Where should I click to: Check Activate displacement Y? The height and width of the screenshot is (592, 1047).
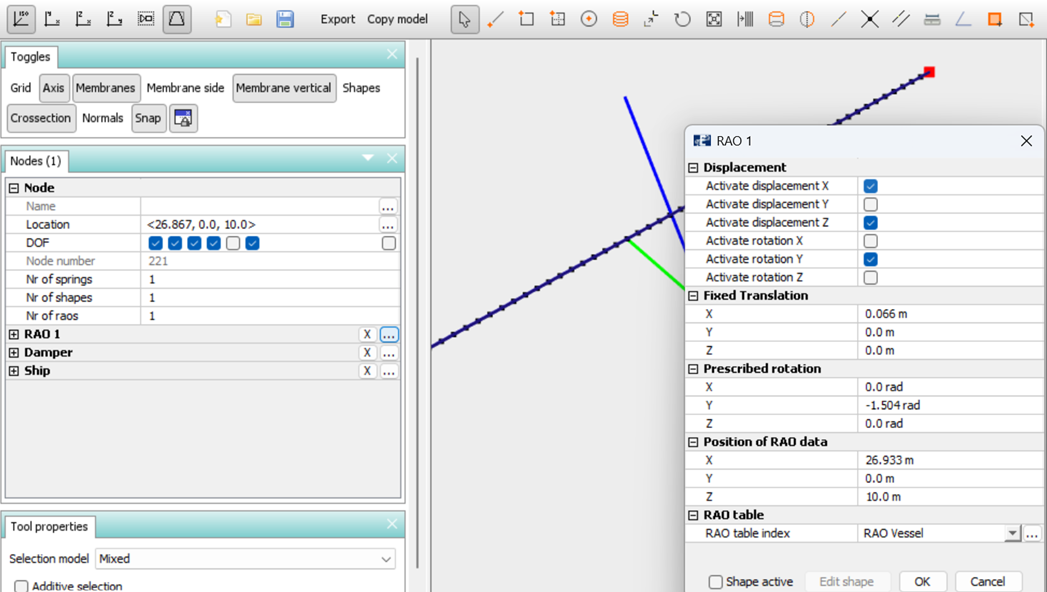[x=870, y=204]
